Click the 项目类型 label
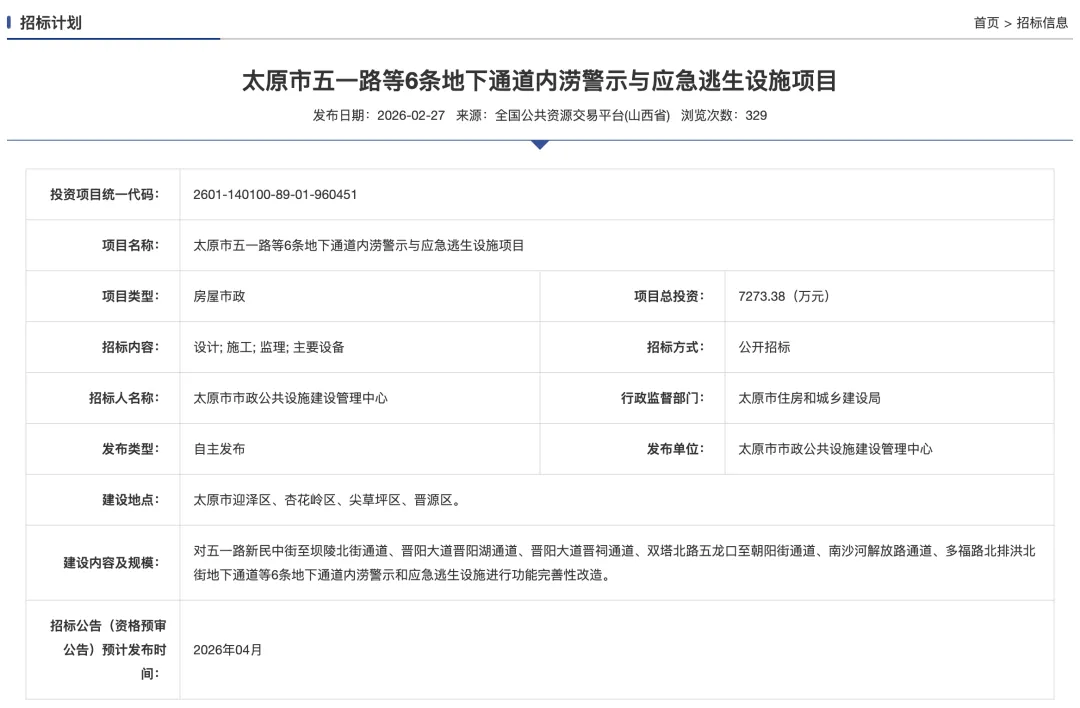 [131, 296]
